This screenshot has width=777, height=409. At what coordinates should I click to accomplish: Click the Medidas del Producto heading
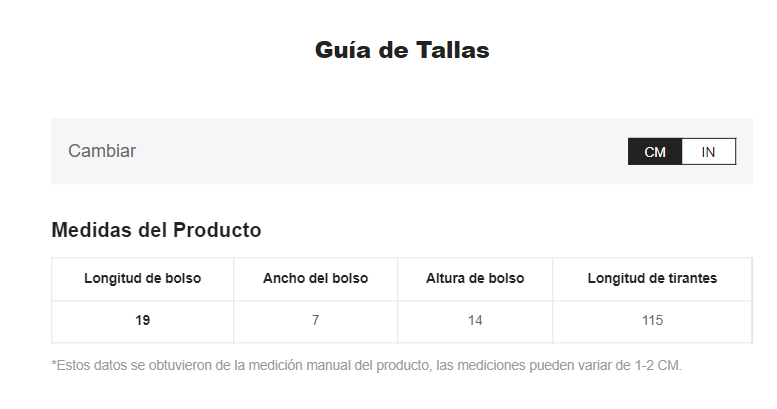pyautogui.click(x=156, y=230)
